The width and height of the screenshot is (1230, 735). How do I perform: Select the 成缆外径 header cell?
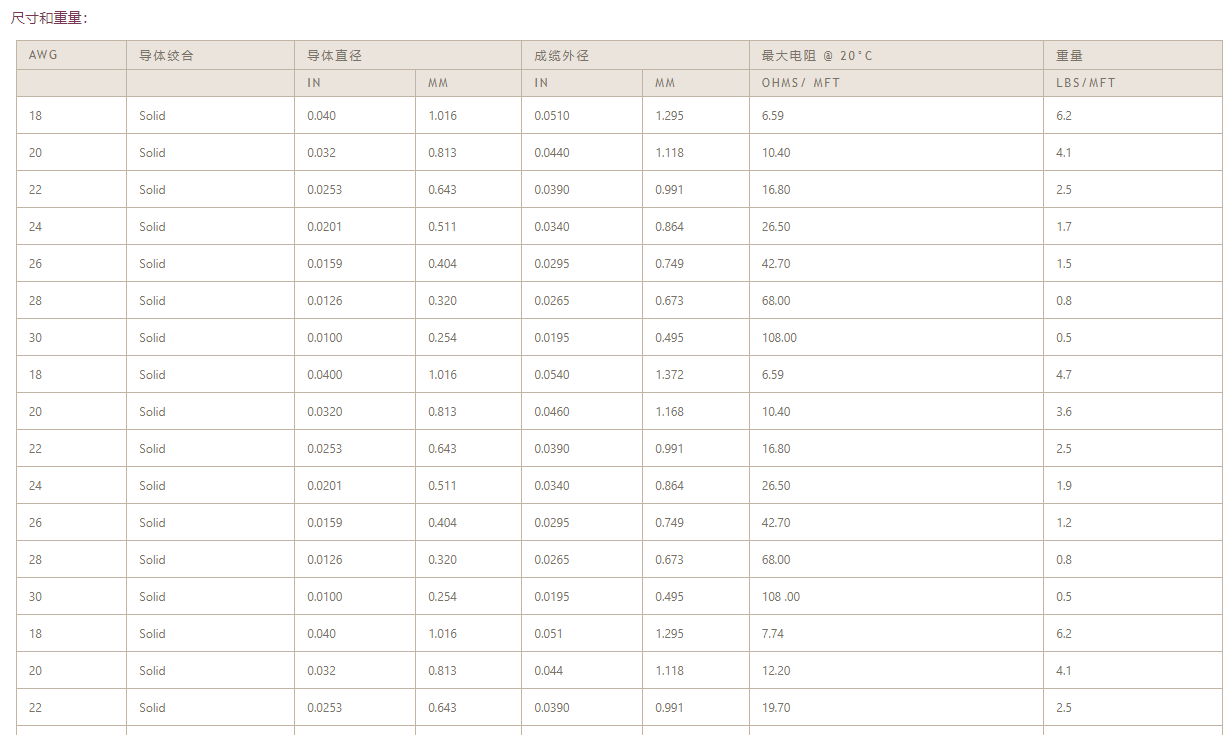pyautogui.click(x=562, y=55)
